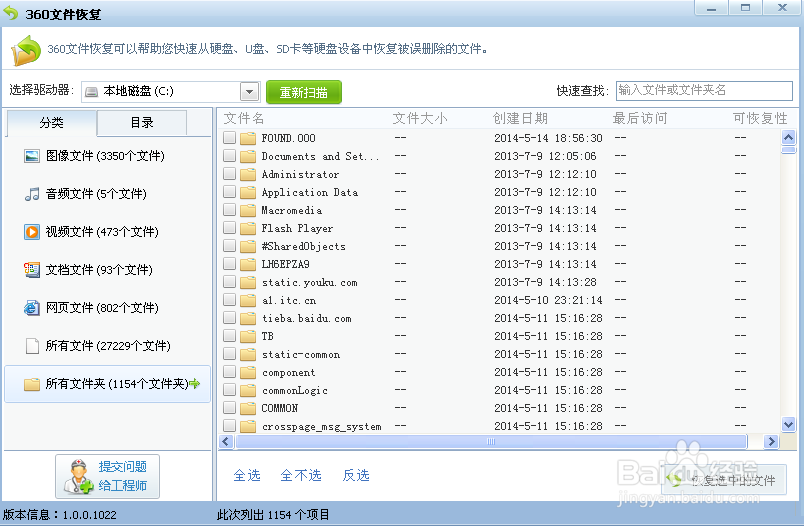
Task: Click the web page files IE icon
Action: tap(32, 308)
